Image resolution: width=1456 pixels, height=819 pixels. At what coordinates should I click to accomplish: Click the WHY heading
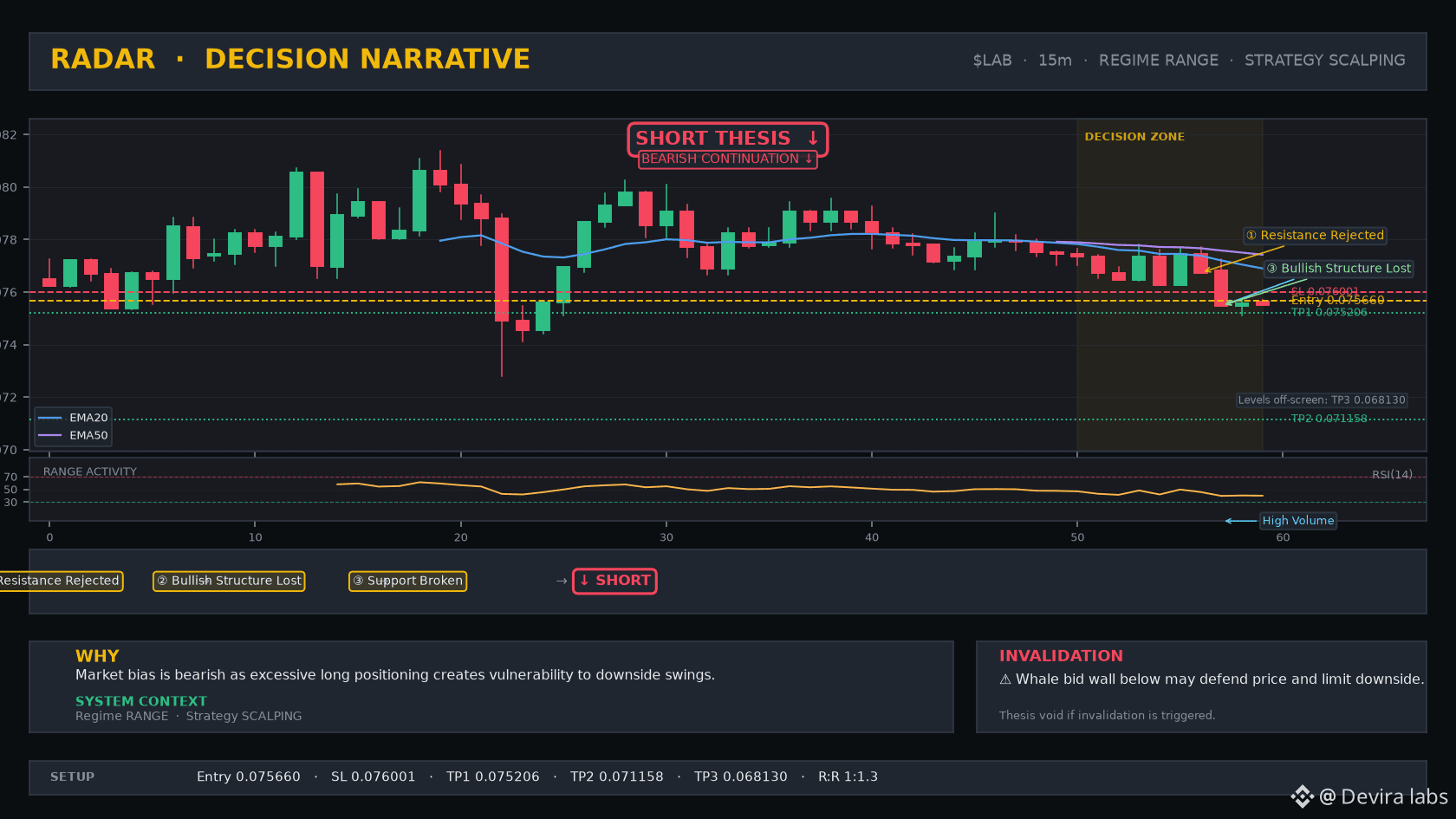(x=97, y=656)
